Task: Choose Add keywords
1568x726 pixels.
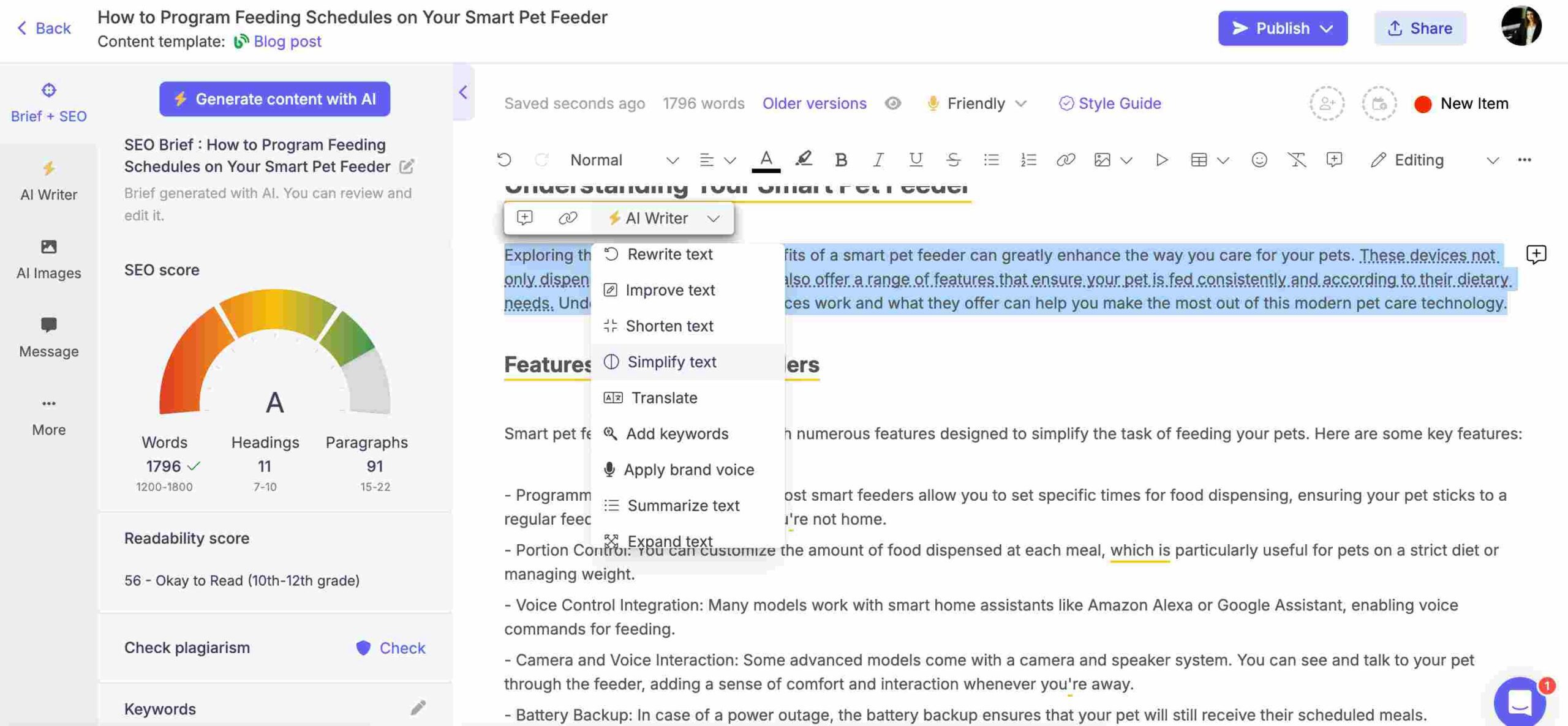Action: 688,433
